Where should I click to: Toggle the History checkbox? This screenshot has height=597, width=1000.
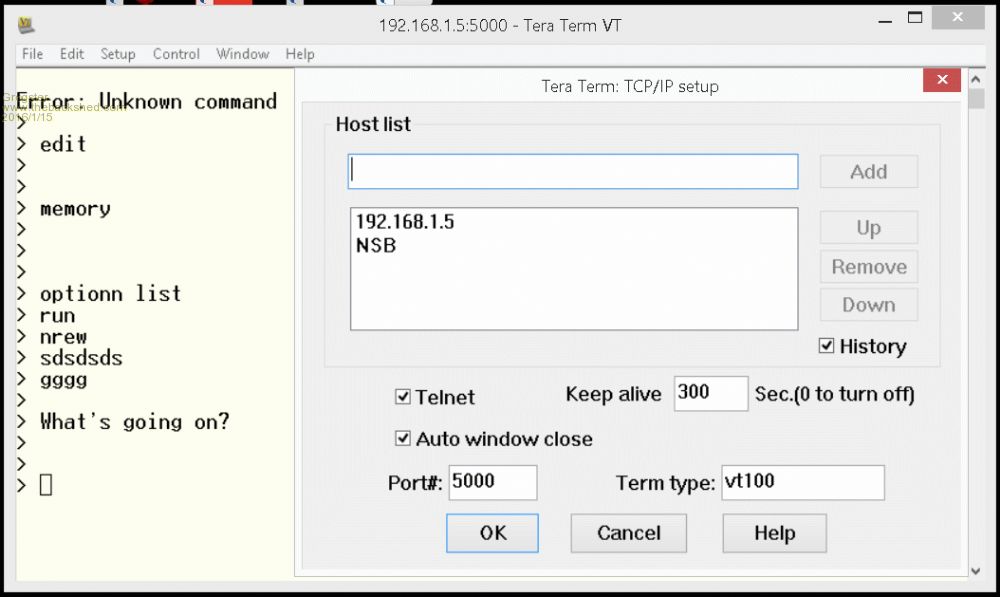[x=827, y=346]
